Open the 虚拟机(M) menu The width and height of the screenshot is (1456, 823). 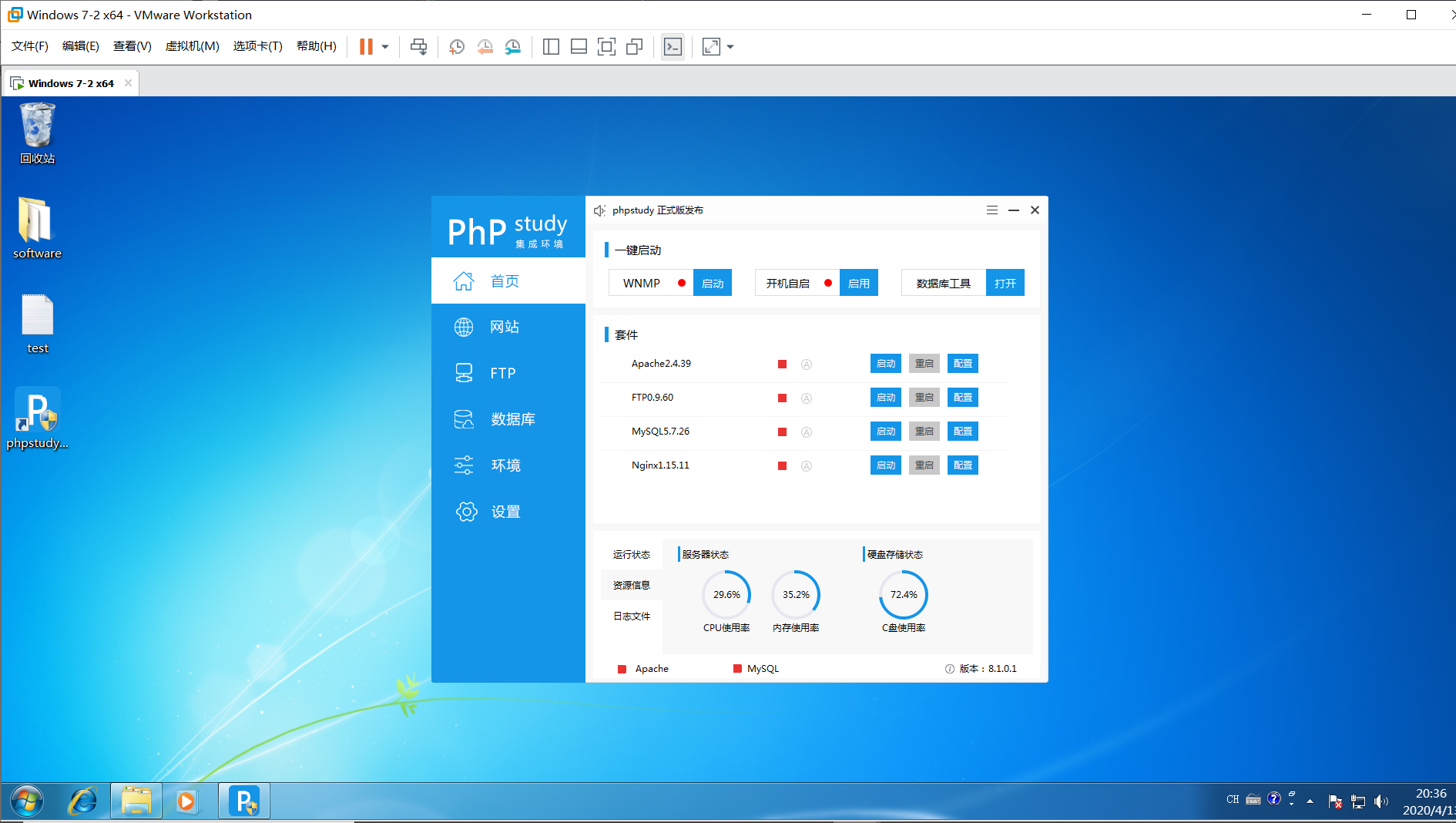193,46
